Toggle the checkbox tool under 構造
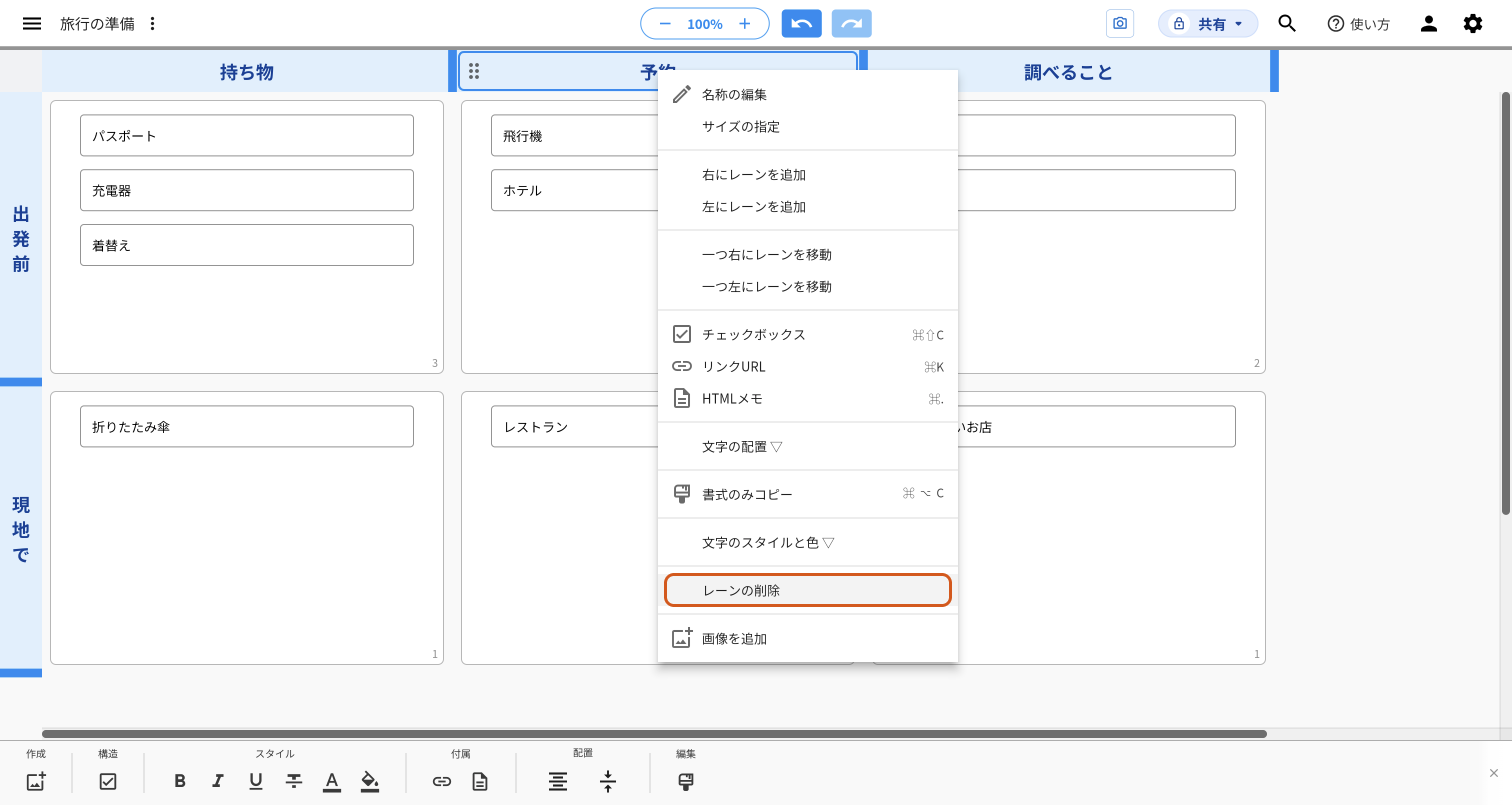This screenshot has width=1512, height=805. click(x=108, y=781)
